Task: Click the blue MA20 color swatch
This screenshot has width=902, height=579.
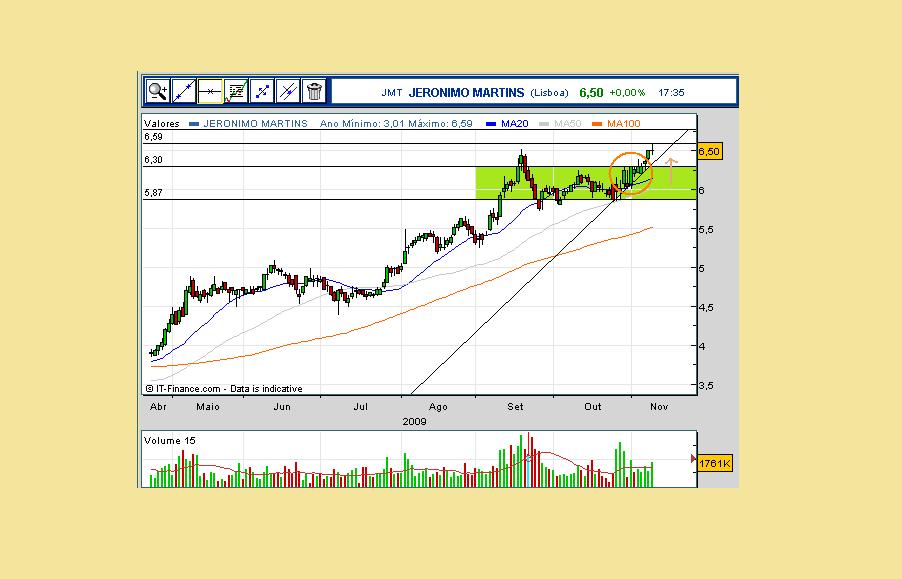Action: [491, 124]
